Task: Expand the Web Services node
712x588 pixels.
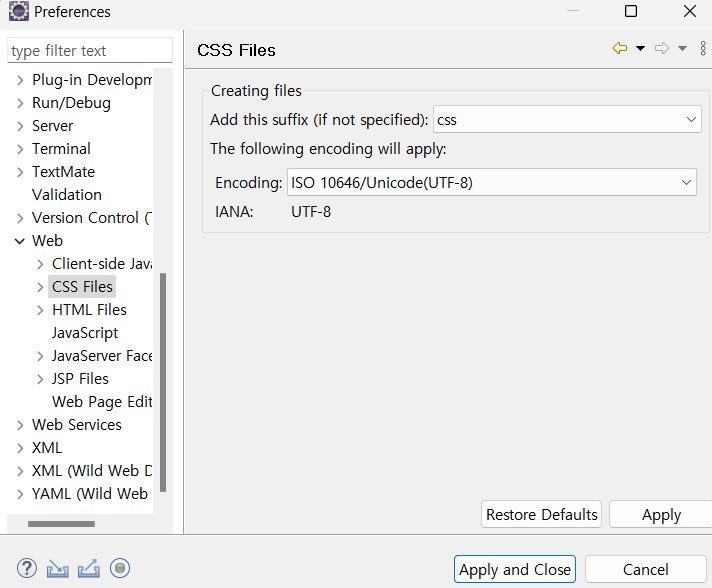Action: click(x=20, y=425)
